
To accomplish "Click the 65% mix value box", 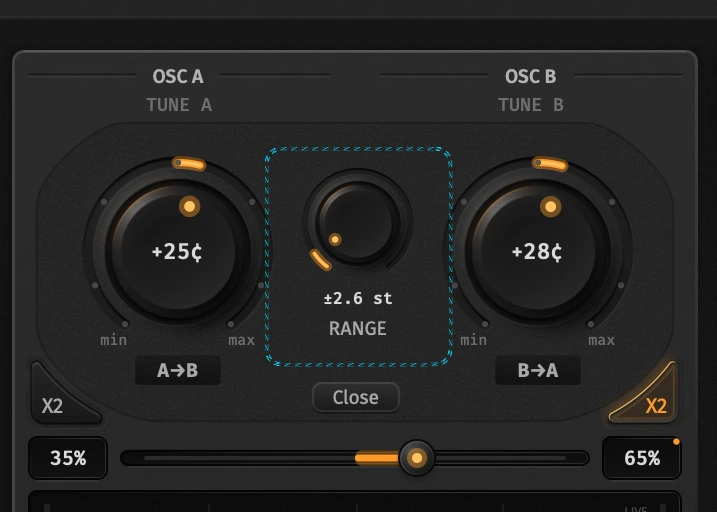I will click(642, 458).
